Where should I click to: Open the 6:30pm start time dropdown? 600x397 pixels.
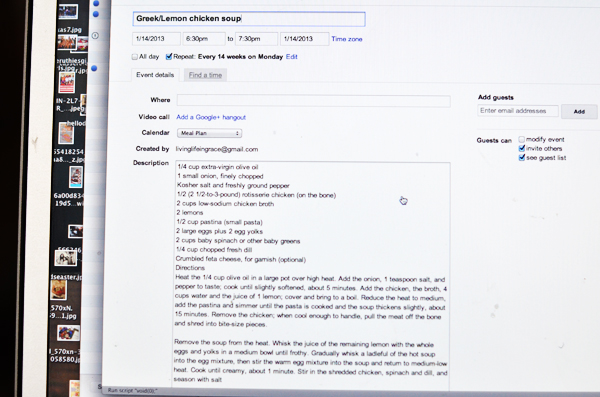[204, 39]
